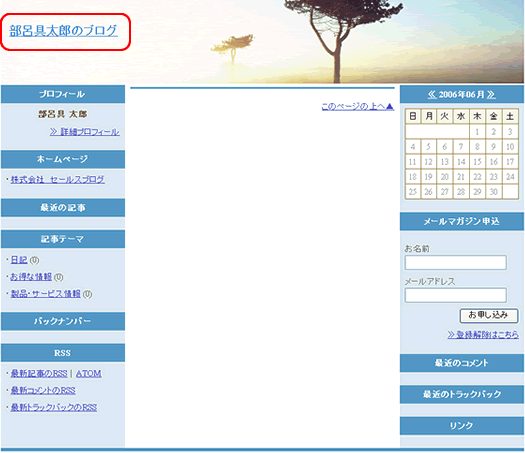Open the 詳細プロフィール link
The height and width of the screenshot is (453, 525).
85,132
